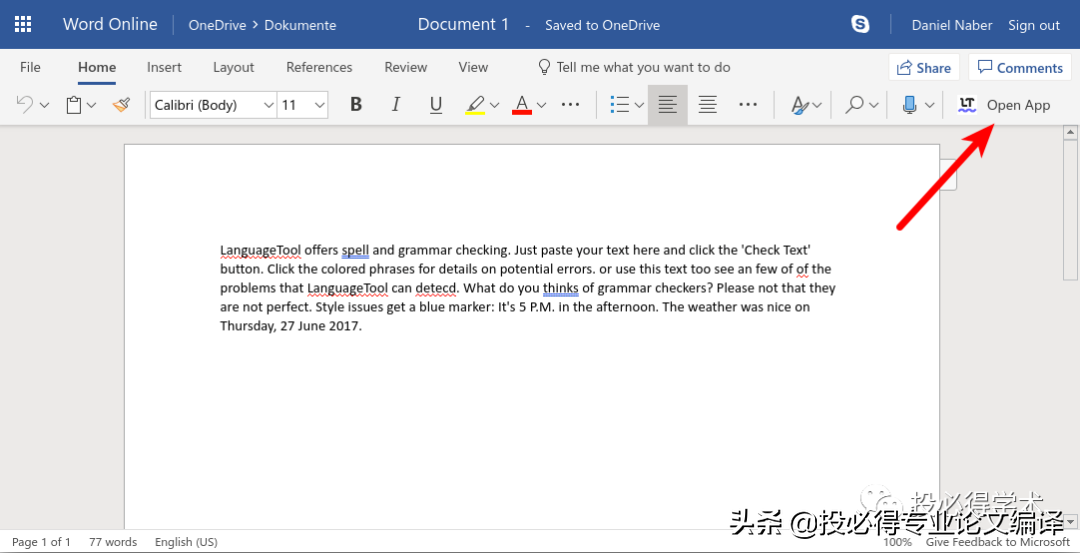Expand the undo dropdown arrow
The width and height of the screenshot is (1080, 553).
[x=45, y=105]
